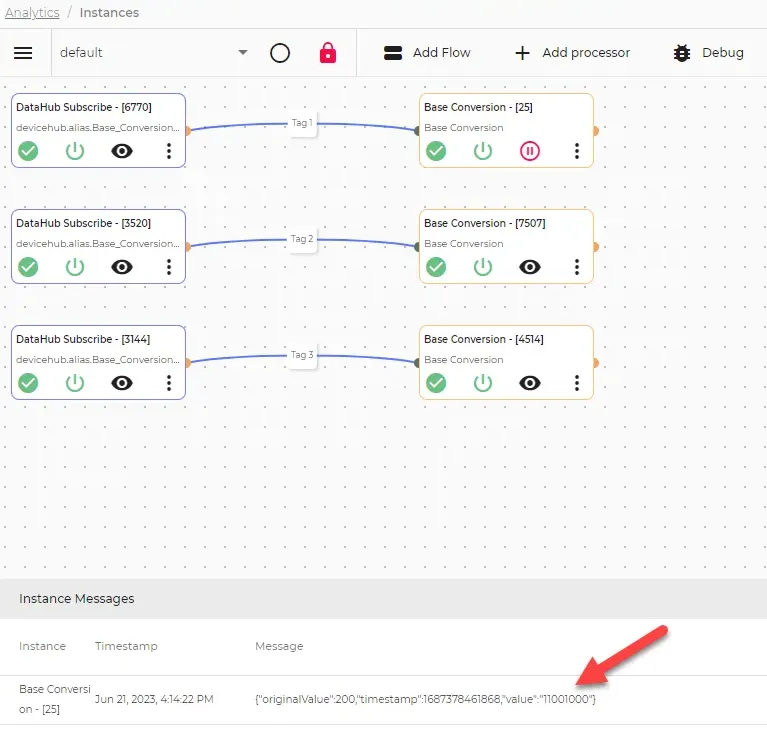
Task: Click the circle status icon in the toolbar
Action: click(x=280, y=53)
